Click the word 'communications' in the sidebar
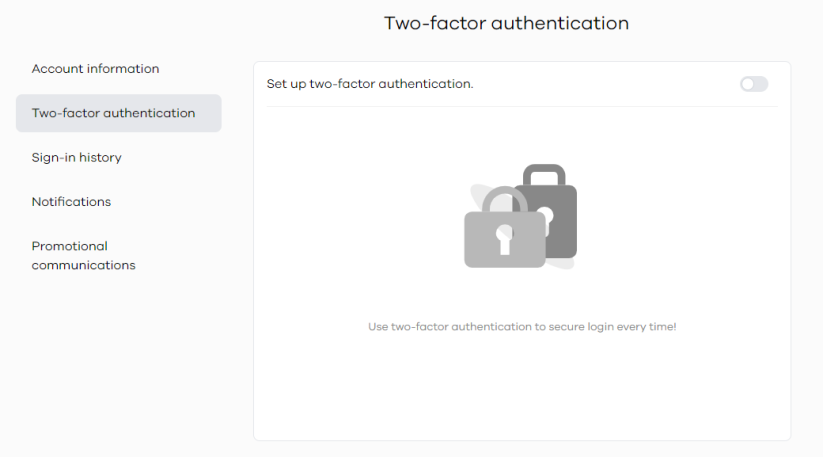This screenshot has height=457, width=823. (83, 265)
